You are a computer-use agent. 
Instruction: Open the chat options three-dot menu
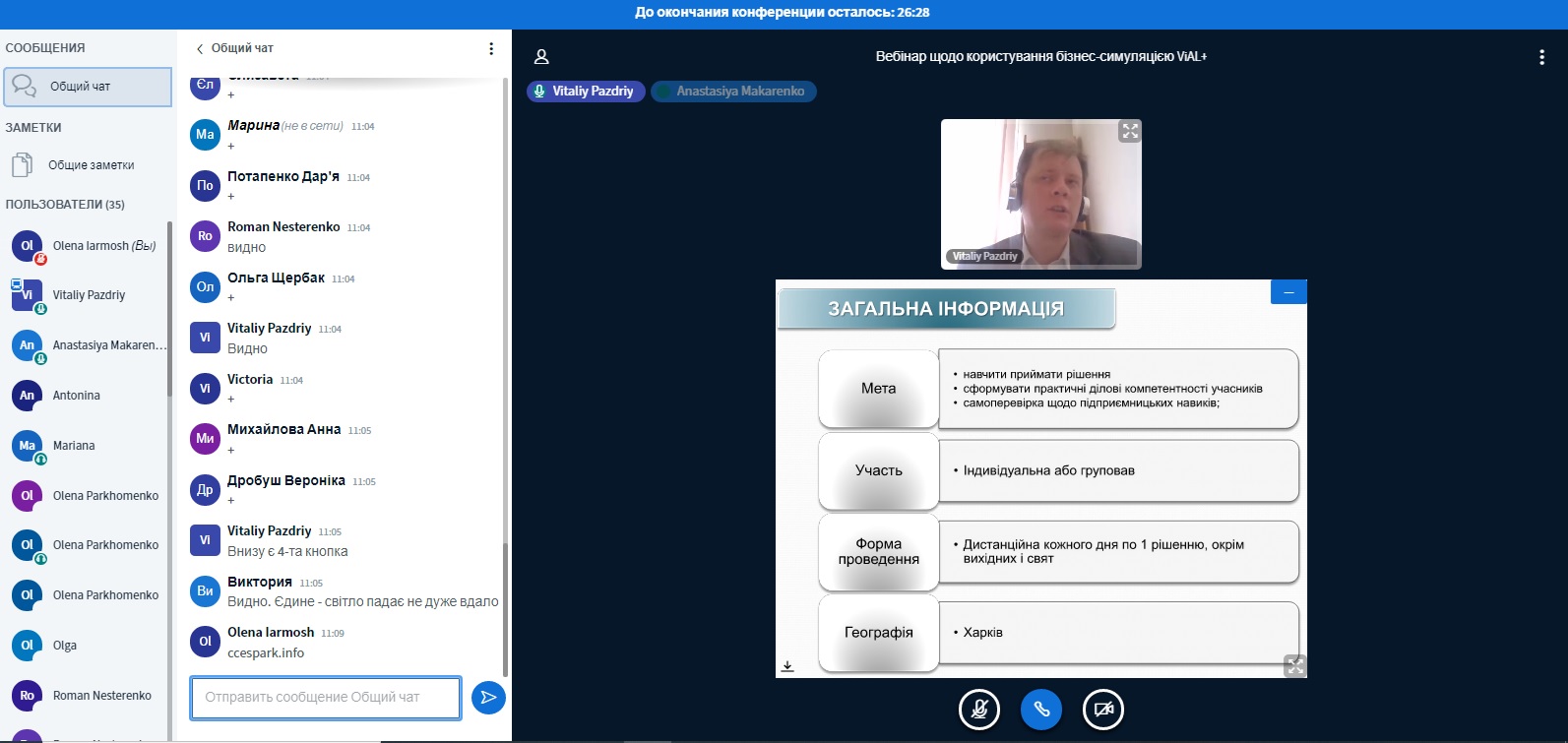pos(491,48)
